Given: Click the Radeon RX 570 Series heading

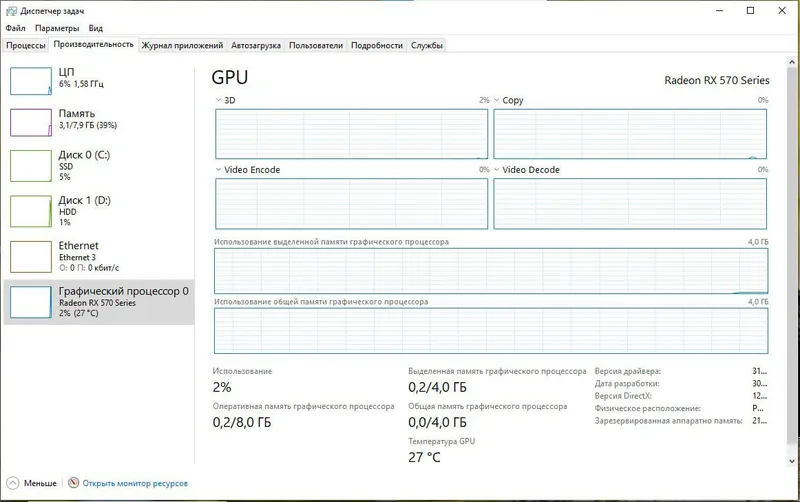Looking at the screenshot, I should point(717,80).
